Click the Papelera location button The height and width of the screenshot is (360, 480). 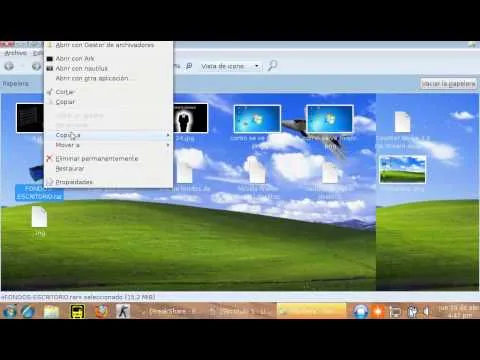16,84
